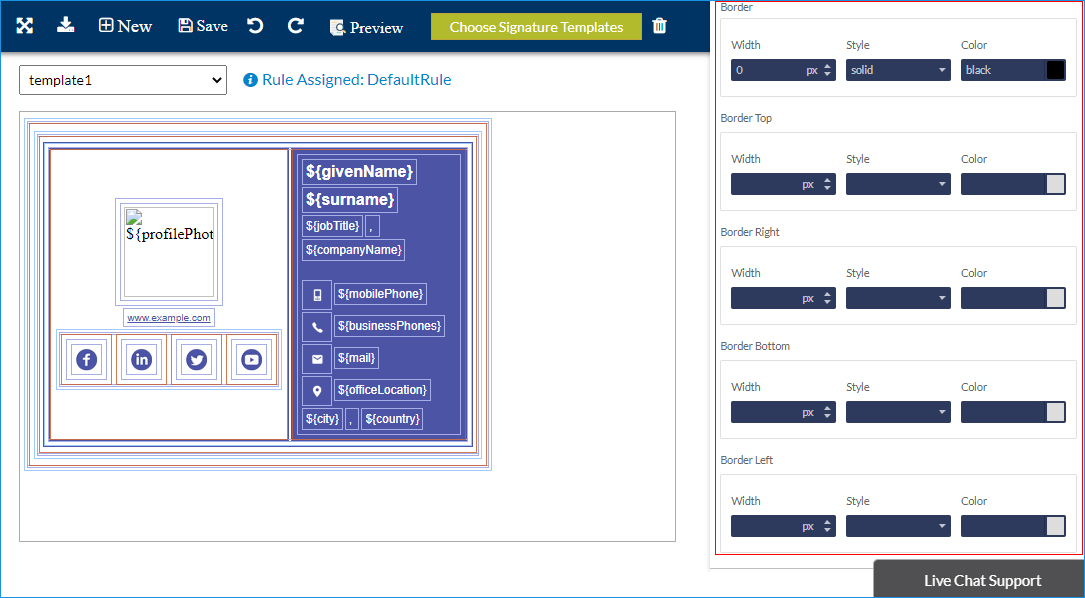This screenshot has width=1085, height=598.
Task: Select the YouTube icon in signature
Action: (251, 360)
